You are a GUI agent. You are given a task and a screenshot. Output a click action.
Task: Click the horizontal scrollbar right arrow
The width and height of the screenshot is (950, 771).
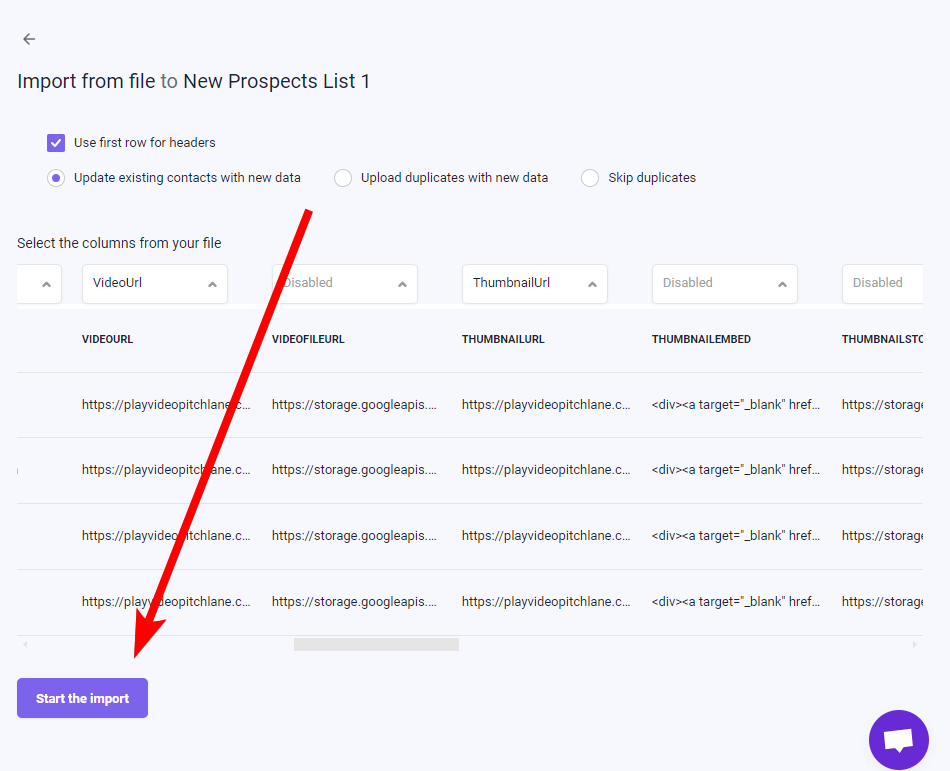[x=914, y=644]
